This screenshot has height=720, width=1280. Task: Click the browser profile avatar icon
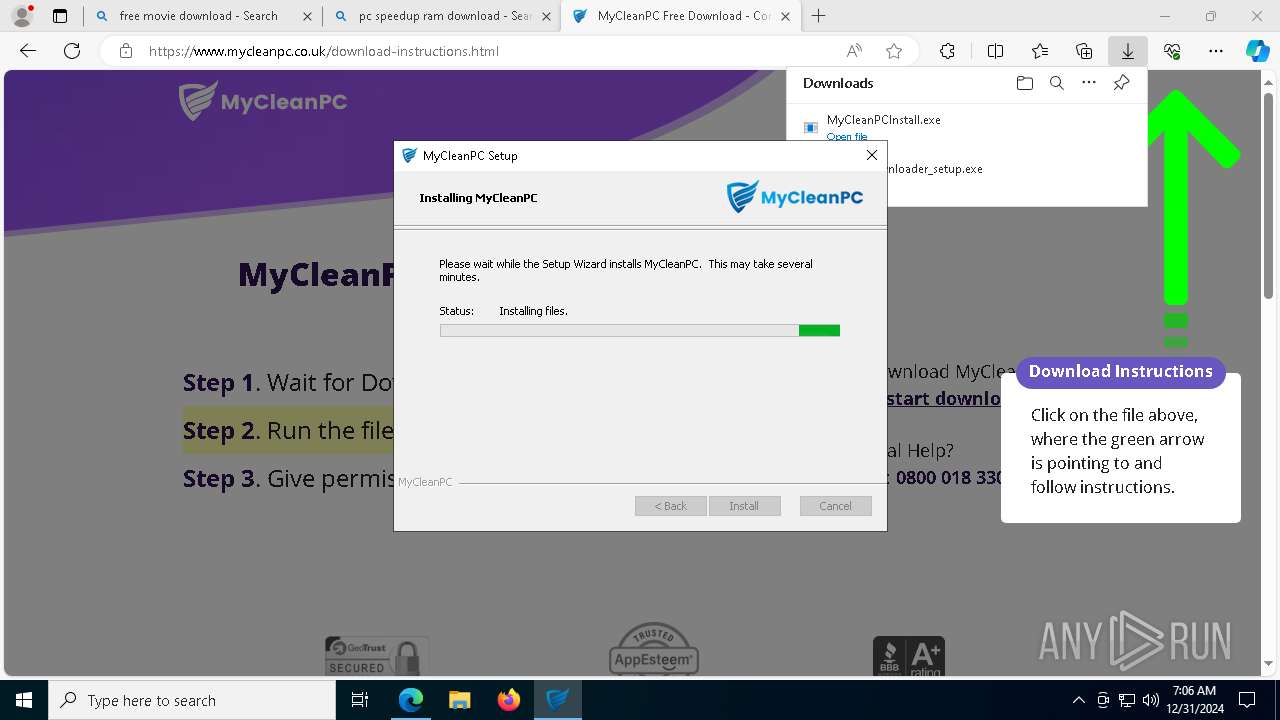coord(22,16)
